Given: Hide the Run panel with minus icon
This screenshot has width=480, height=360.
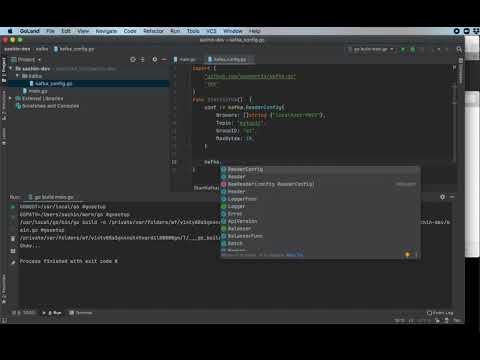Looking at the screenshot, I should tap(452, 197).
